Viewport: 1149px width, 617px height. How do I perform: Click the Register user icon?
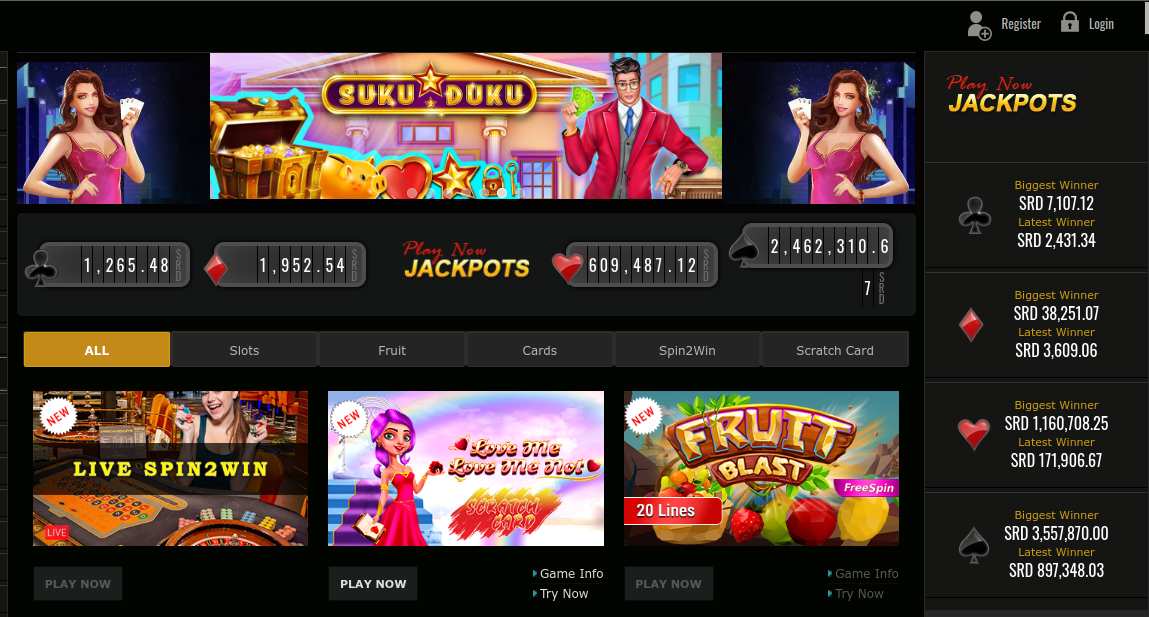click(x=979, y=25)
